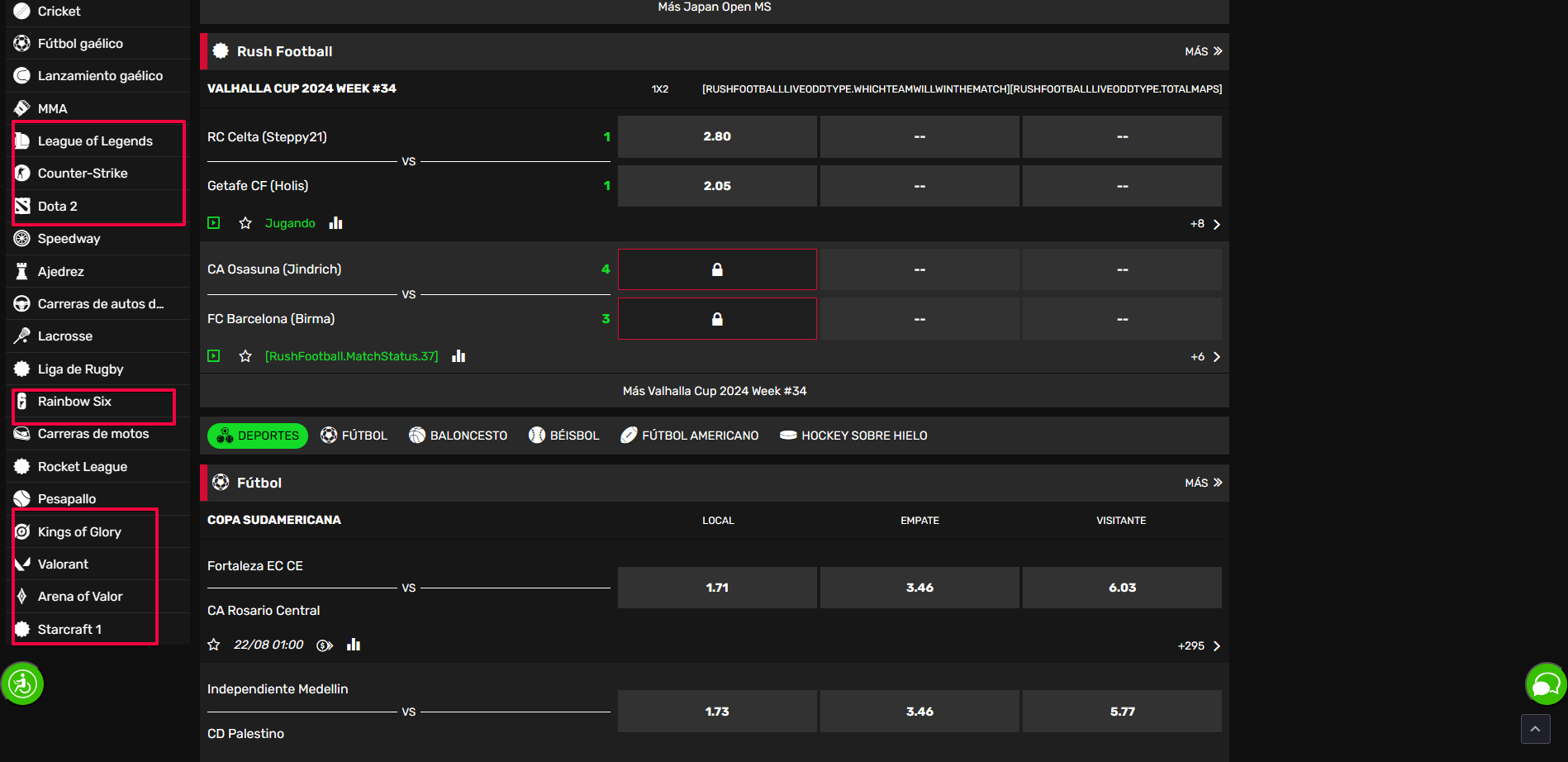Open the Kings of Glory icon
Screen dimensions: 1568x762
point(22,531)
